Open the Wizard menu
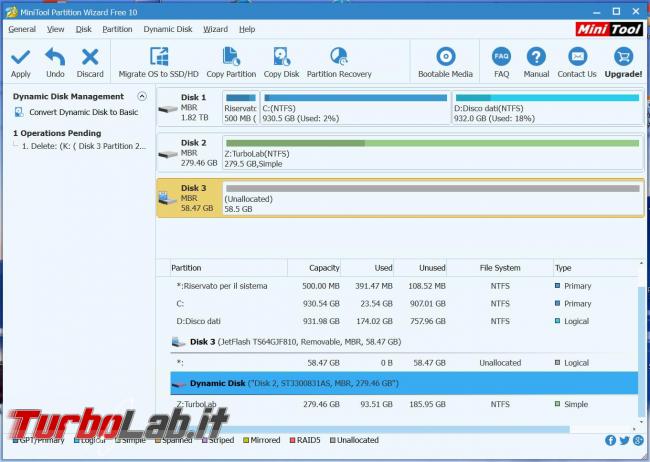Viewport: 650px width, 462px height. pyautogui.click(x=215, y=29)
